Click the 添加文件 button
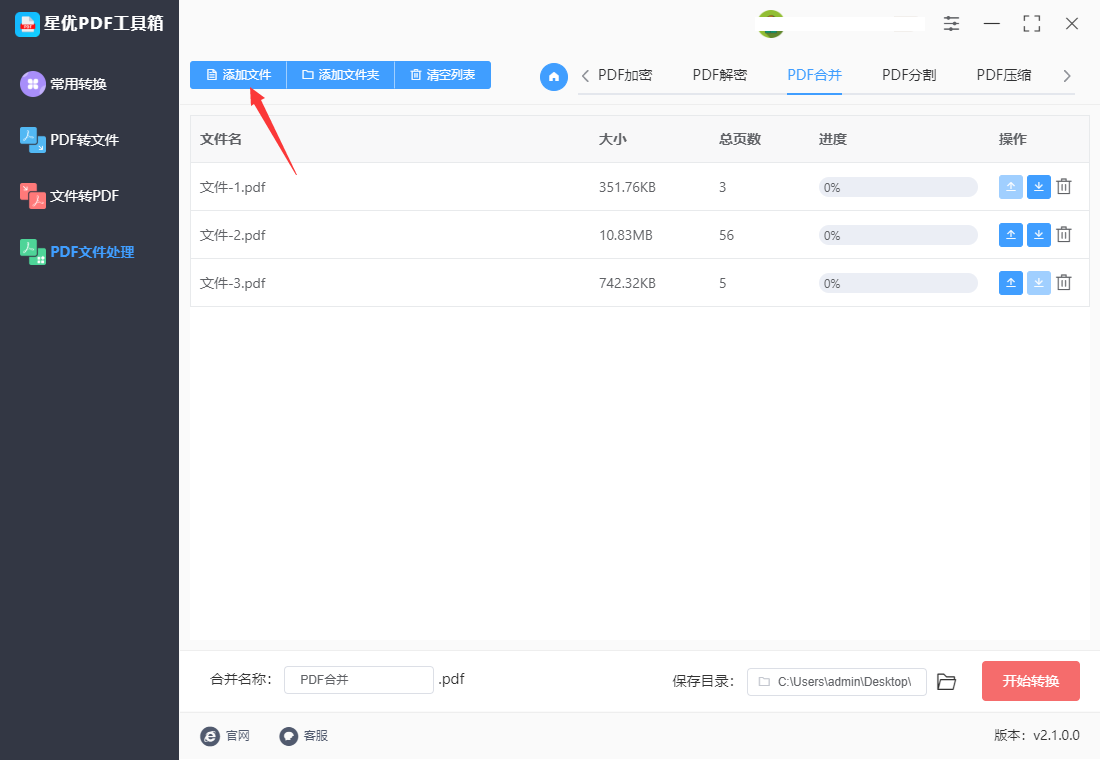The width and height of the screenshot is (1100, 760). pyautogui.click(x=237, y=75)
